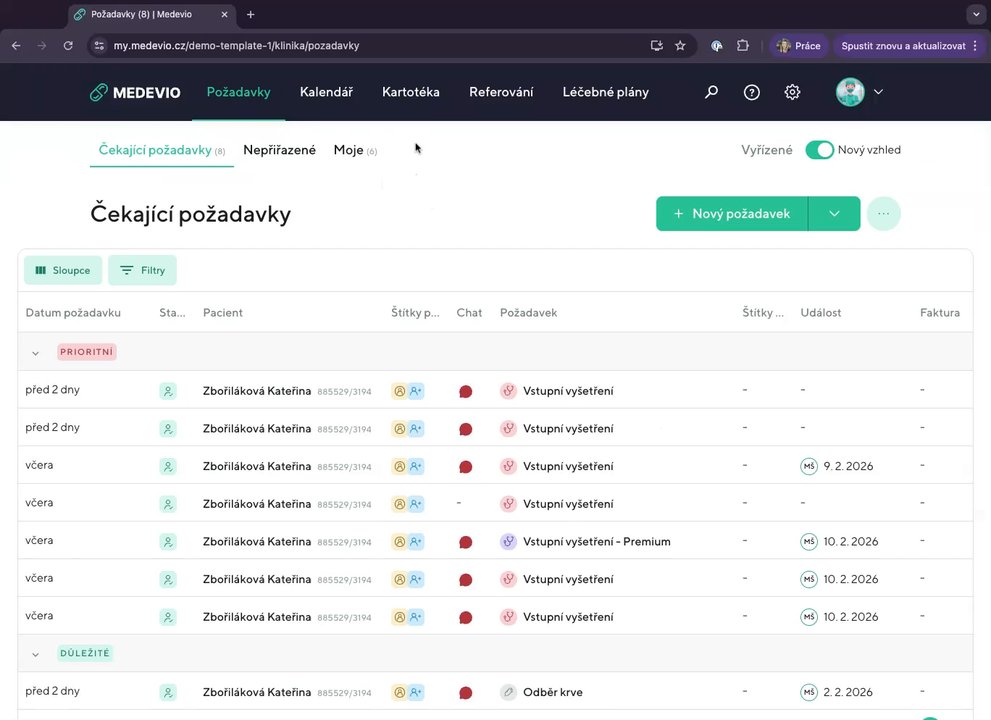Click the stethoscope icon beside Vstupní vyšetření - Premium
991x720 pixels.
(x=508, y=542)
